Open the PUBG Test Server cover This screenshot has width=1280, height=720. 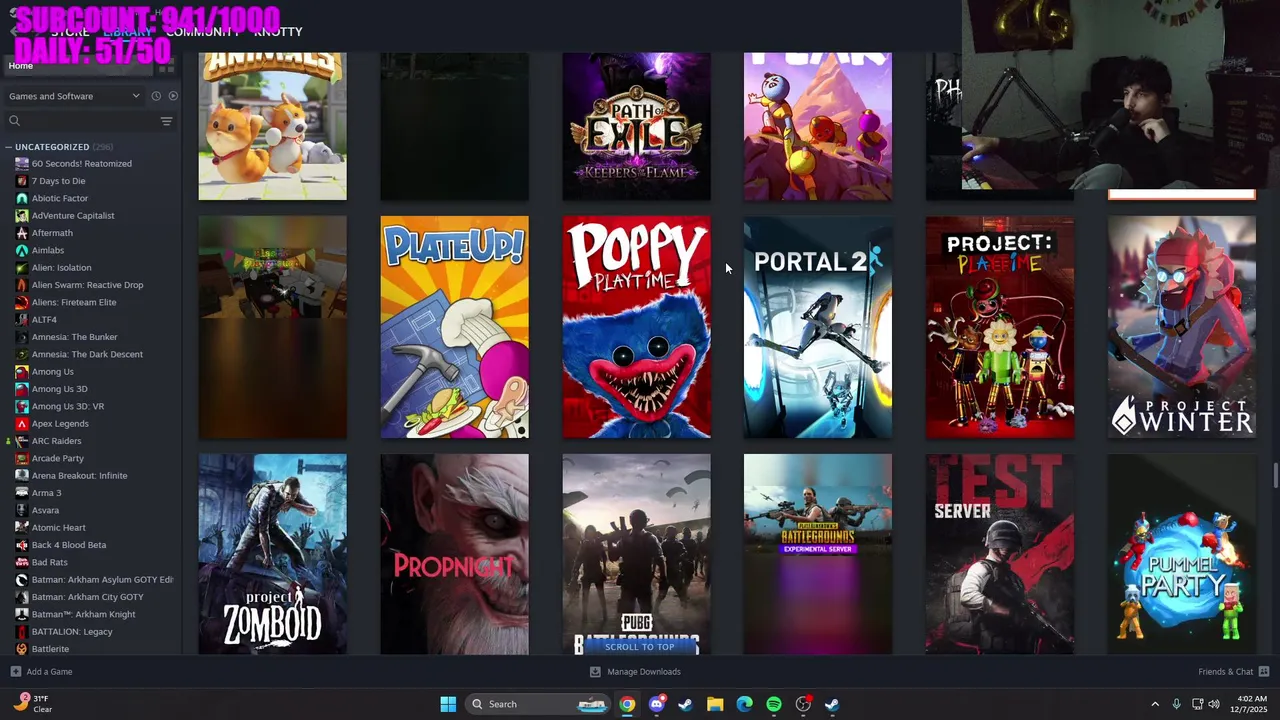tap(1000, 555)
